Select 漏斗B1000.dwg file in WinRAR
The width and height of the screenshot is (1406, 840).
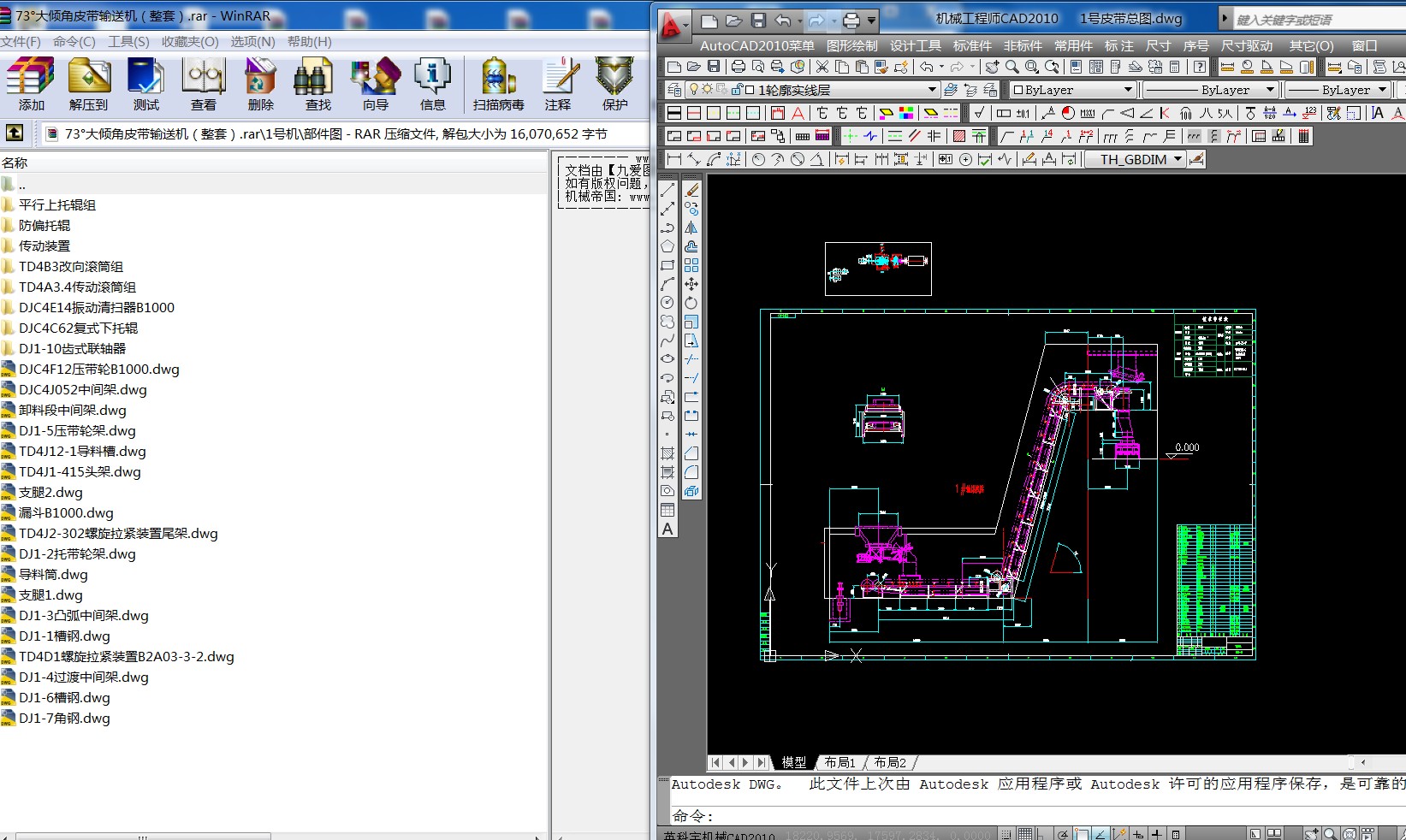66,512
